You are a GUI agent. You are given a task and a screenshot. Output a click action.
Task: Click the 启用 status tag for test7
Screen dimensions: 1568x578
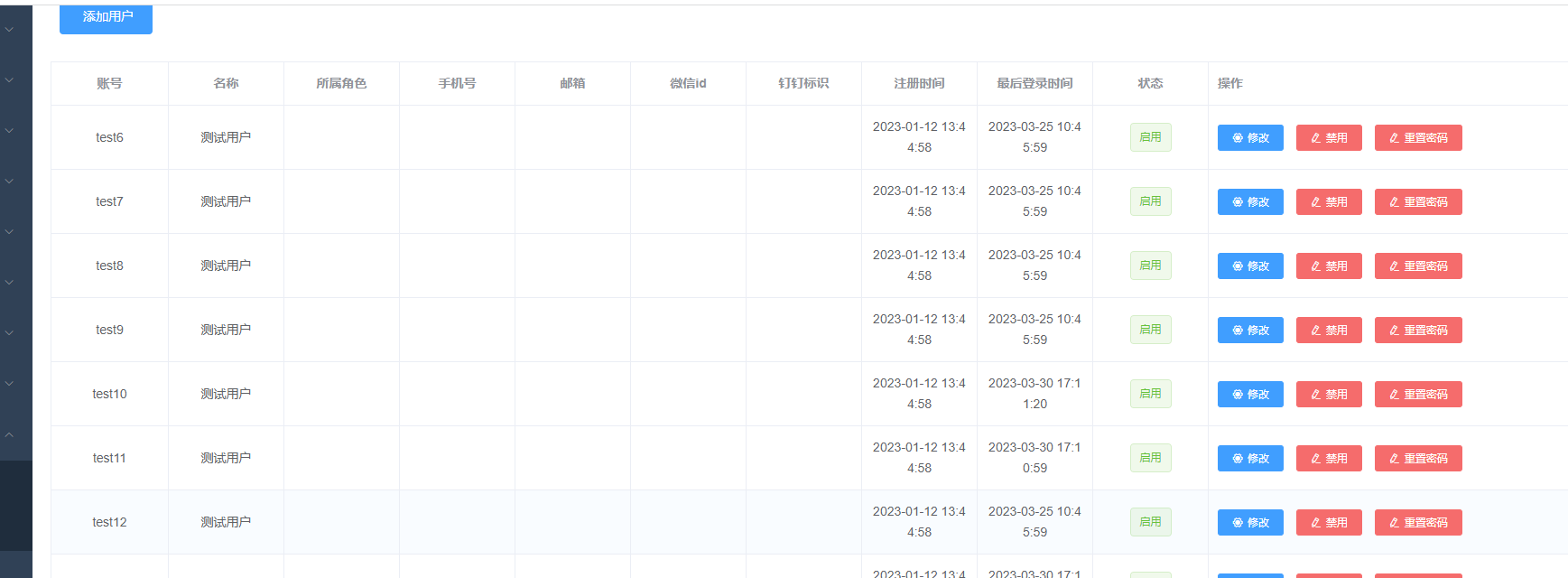1150,201
